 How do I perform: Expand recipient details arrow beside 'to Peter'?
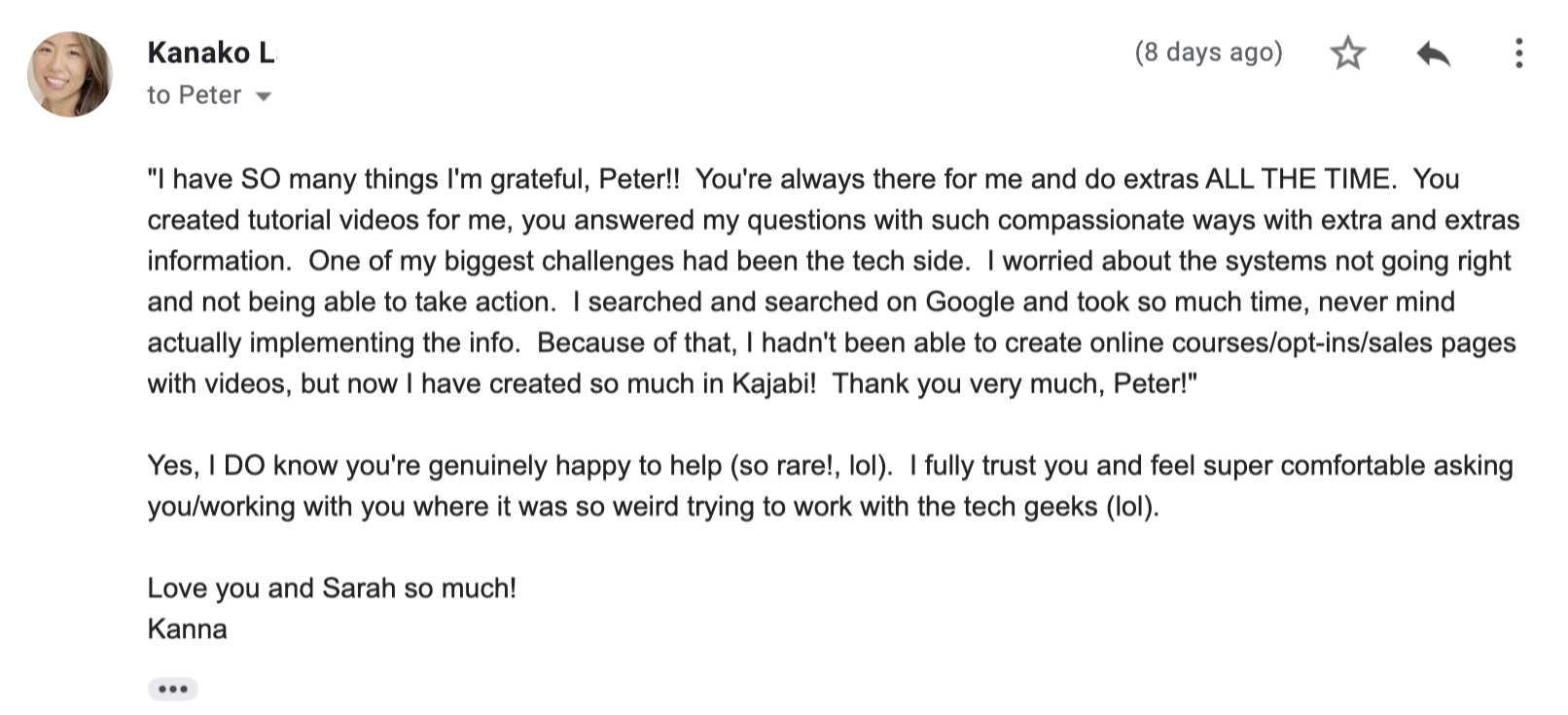263,96
